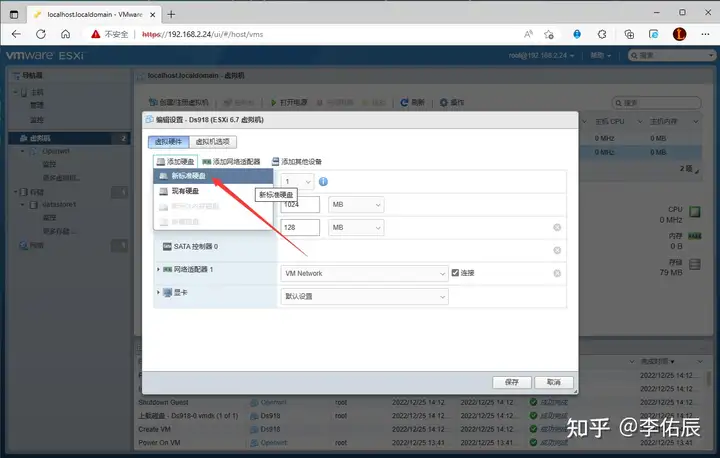Open the VM Network selection dropdown
This screenshot has height=458, width=720.
coord(364,273)
